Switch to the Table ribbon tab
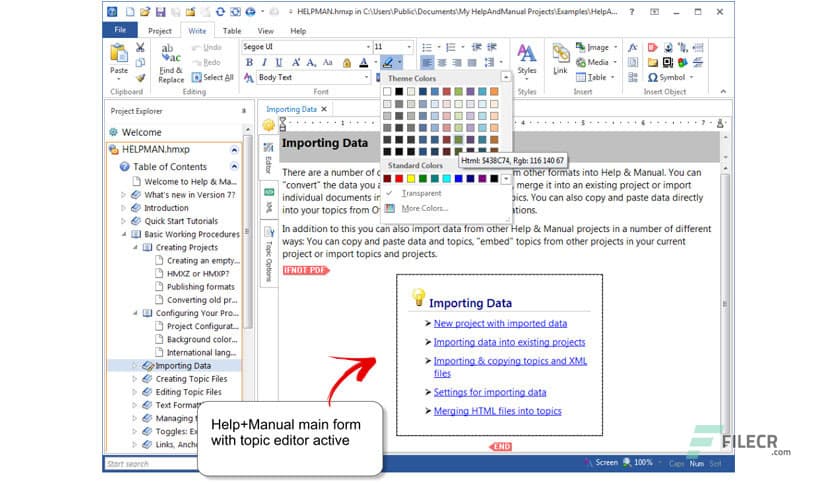Viewport: 836px width, 484px height. click(232, 31)
